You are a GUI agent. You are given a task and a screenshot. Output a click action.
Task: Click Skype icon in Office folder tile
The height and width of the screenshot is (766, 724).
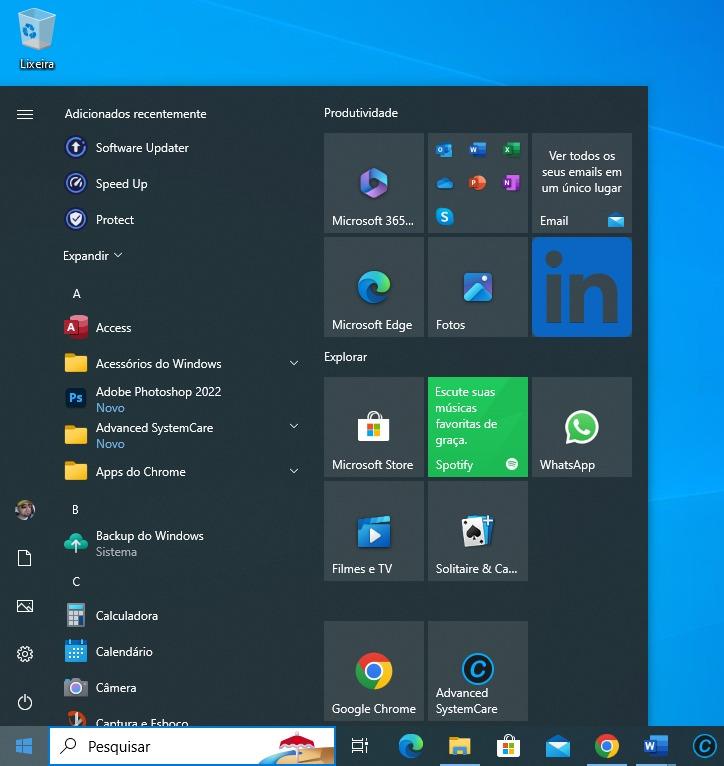point(445,216)
